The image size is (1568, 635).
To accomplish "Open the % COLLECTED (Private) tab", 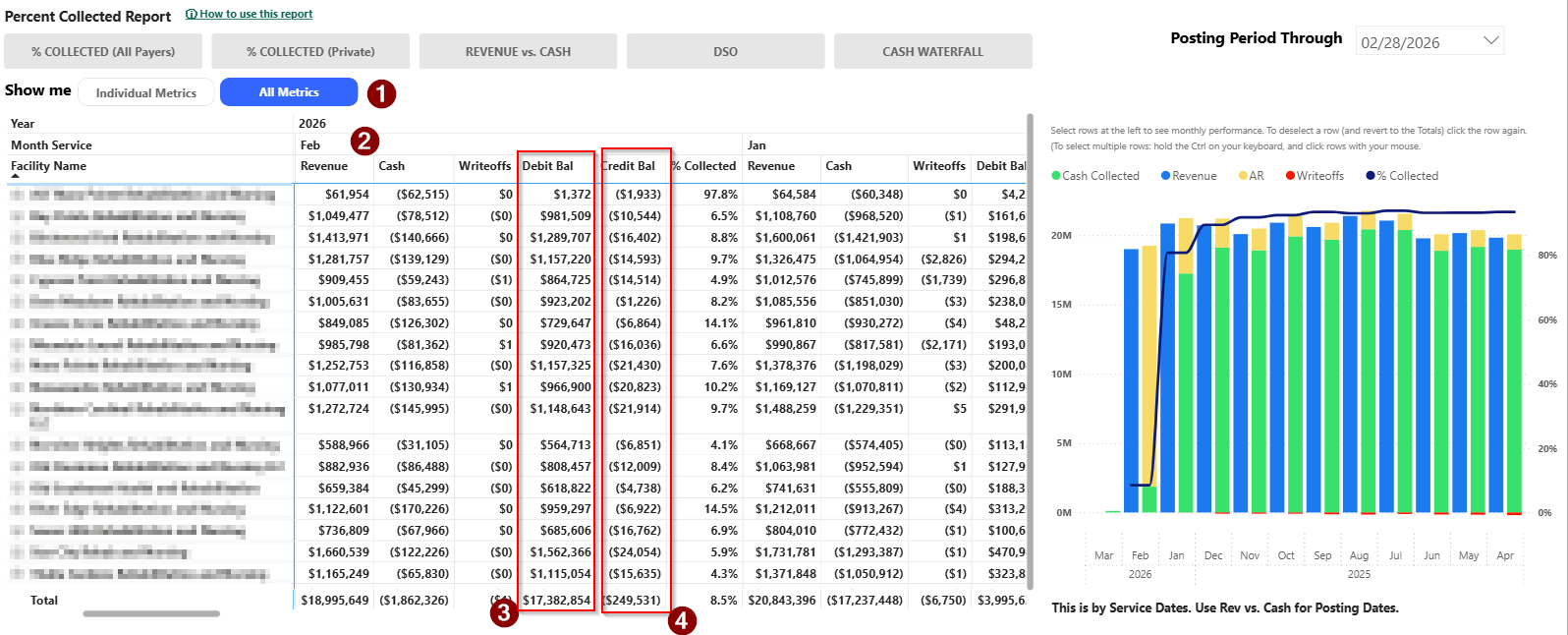I will tap(310, 51).
